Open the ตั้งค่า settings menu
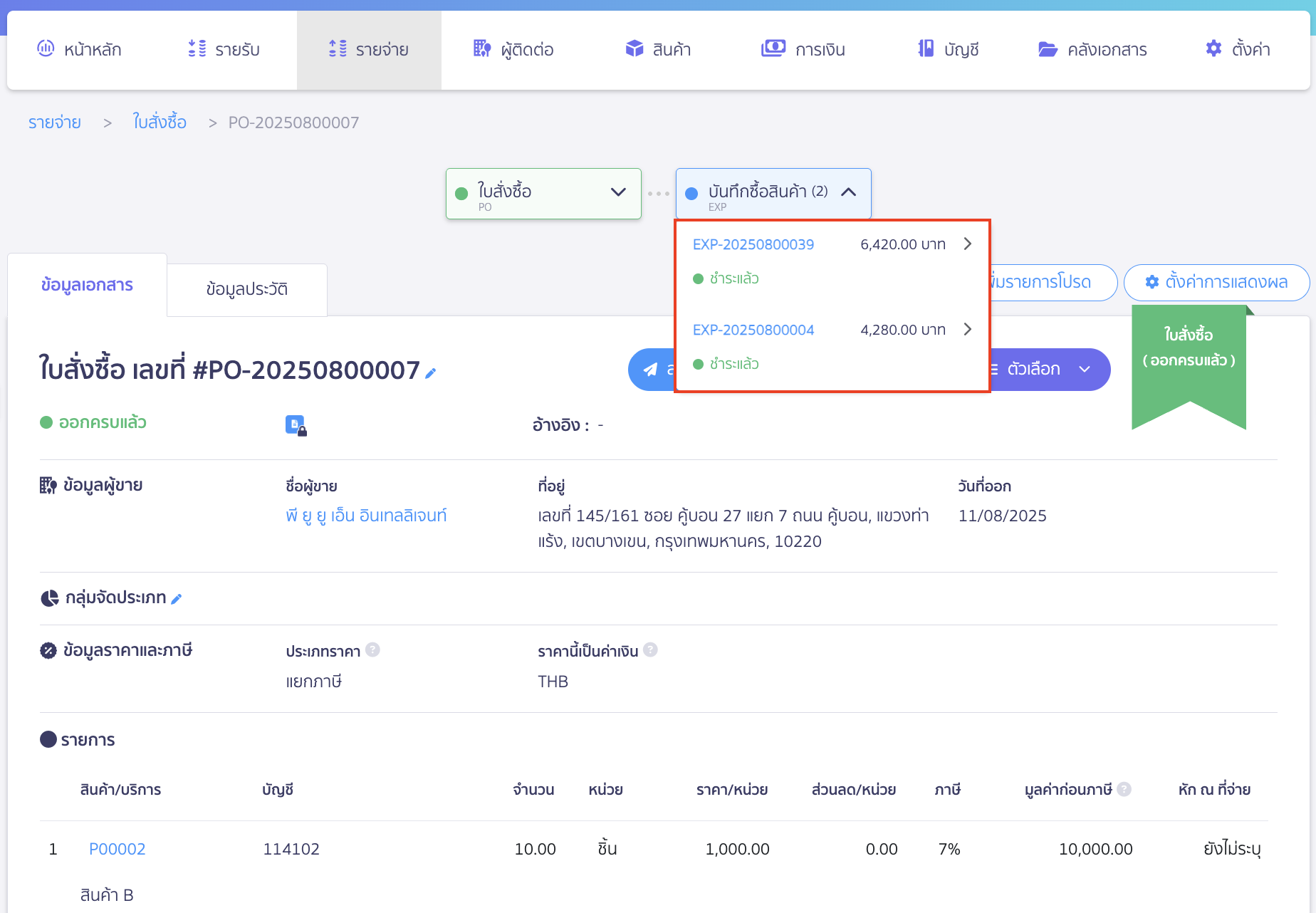 click(1238, 49)
